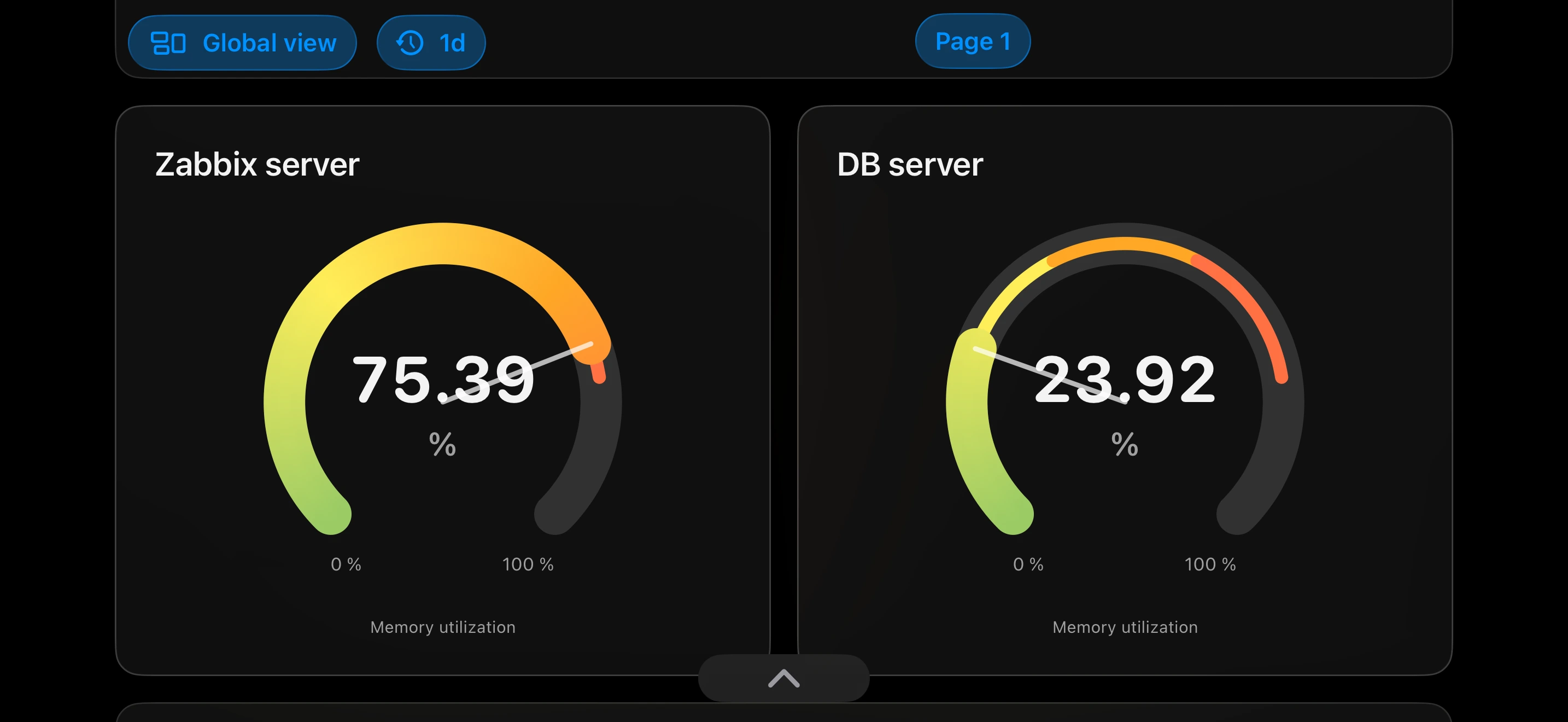Open the Page 1 selector
Viewport: 1568px width, 722px height.
[x=972, y=42]
